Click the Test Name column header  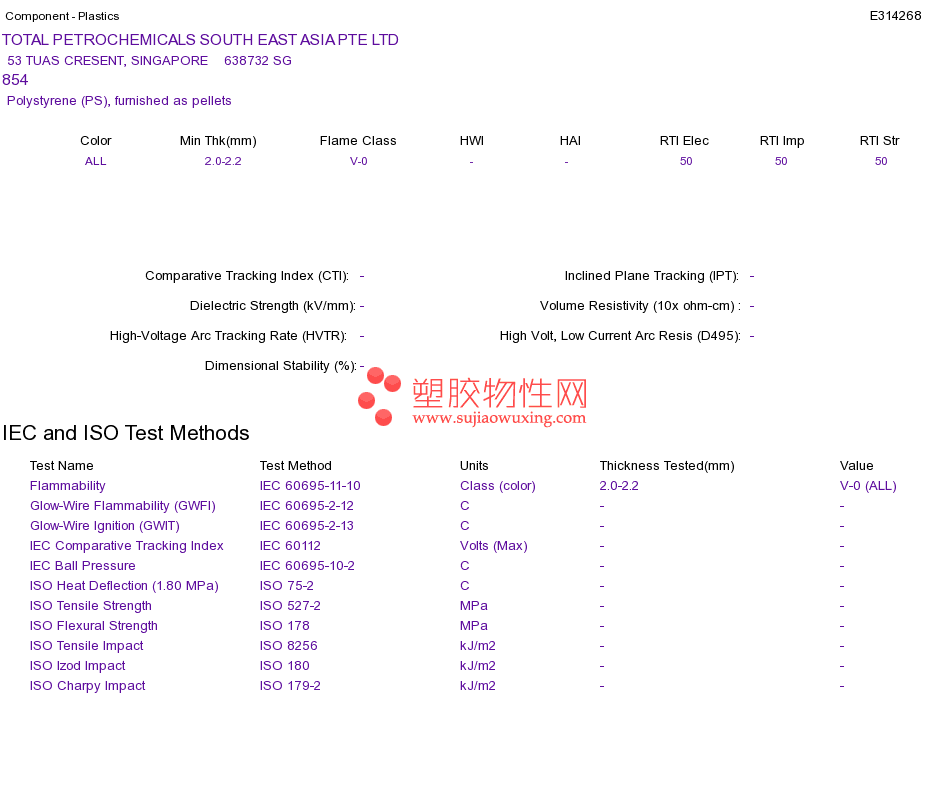point(62,465)
